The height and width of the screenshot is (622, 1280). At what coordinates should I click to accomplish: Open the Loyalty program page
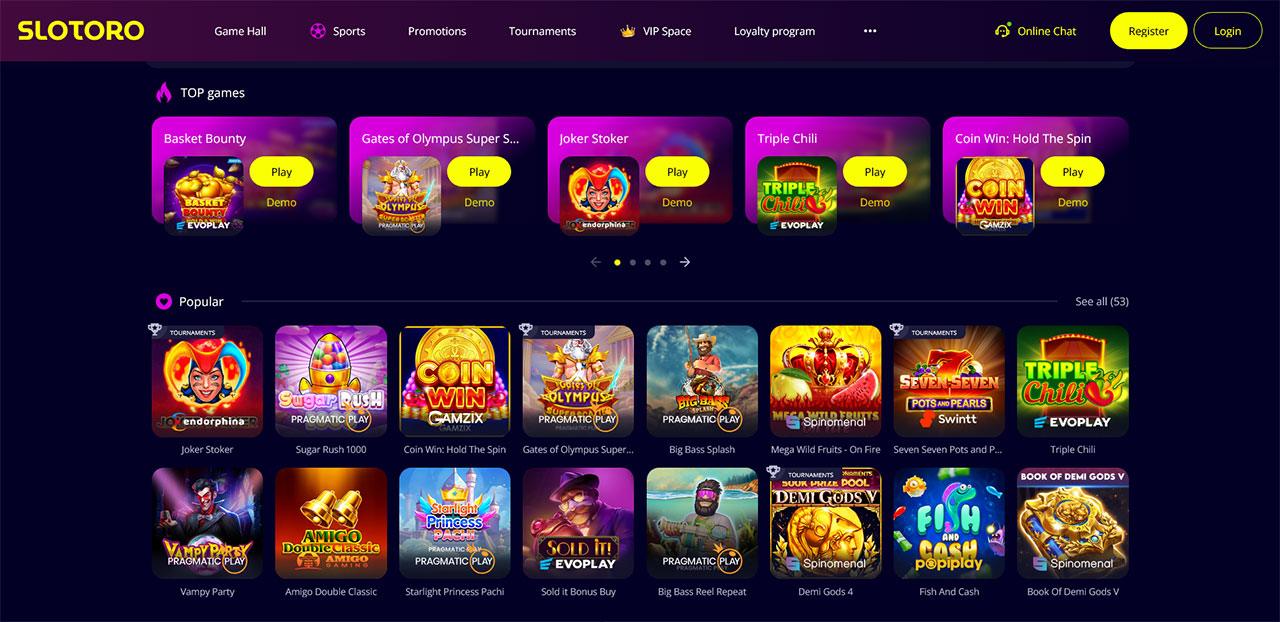pyautogui.click(x=774, y=31)
